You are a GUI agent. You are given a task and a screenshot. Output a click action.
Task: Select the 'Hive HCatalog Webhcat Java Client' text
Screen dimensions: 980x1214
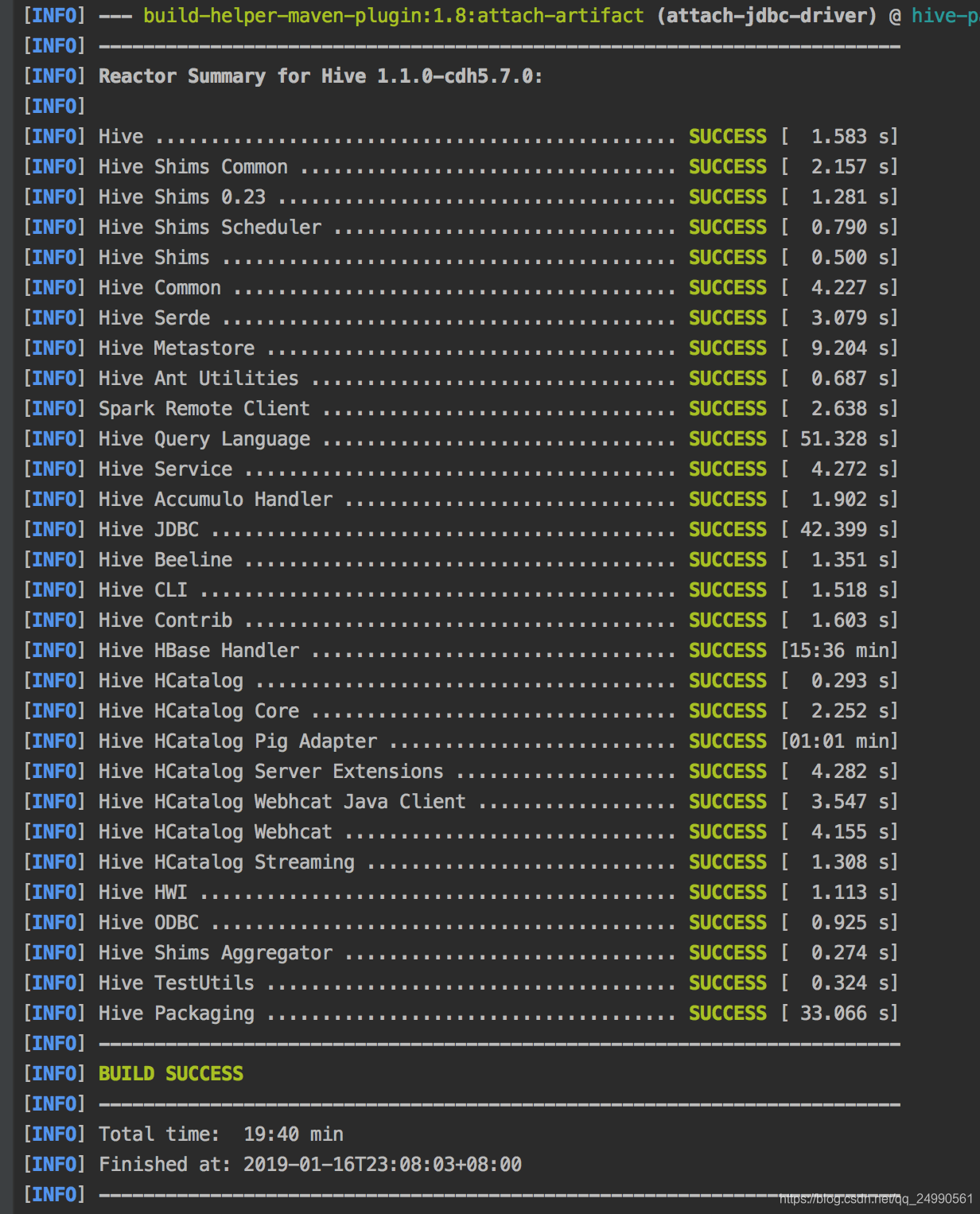click(x=282, y=802)
